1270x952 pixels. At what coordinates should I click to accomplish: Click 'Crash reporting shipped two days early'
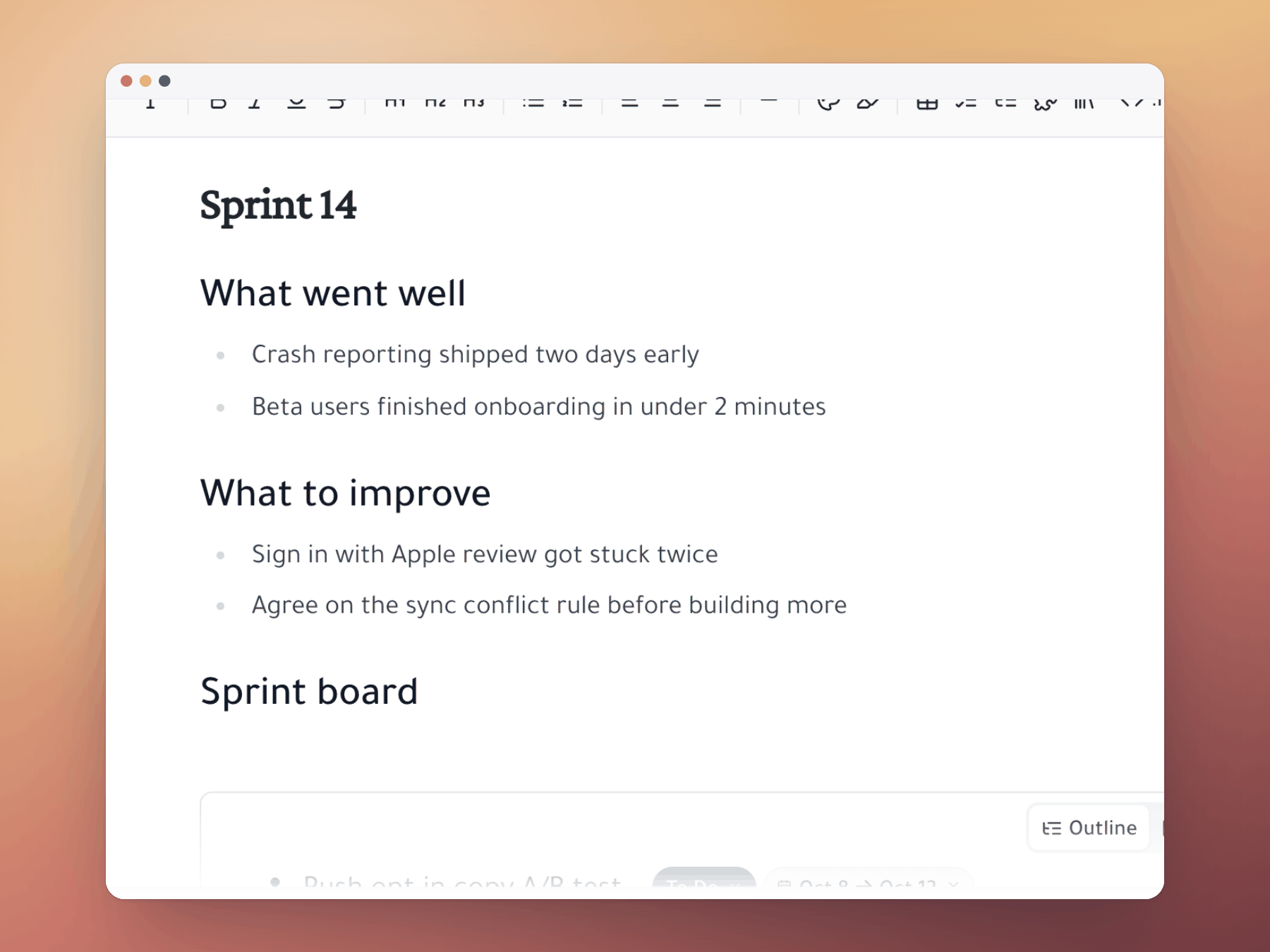tap(476, 355)
